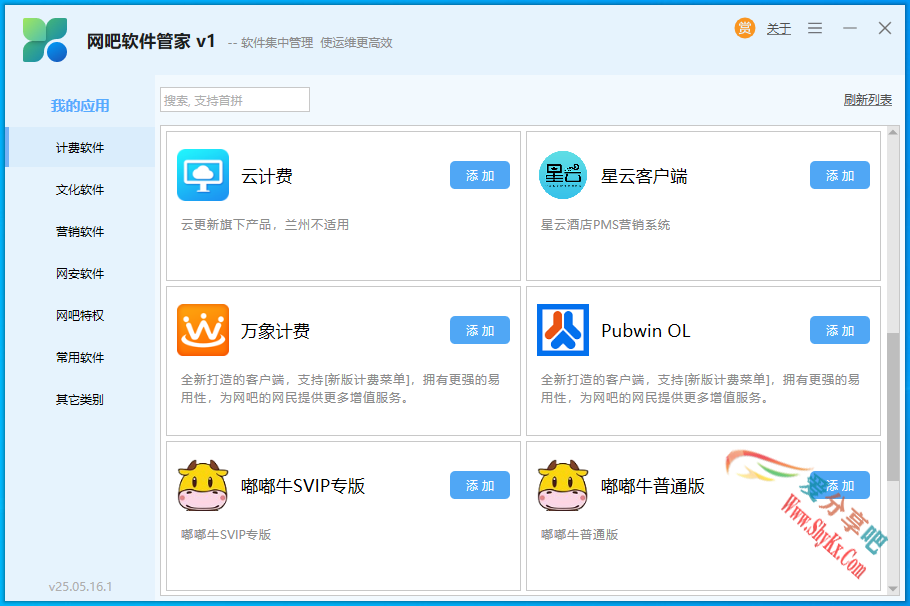Add 嘟嘟牛普通版 with the 添加 button
Image resolution: width=910 pixels, height=606 pixels.
pos(839,485)
